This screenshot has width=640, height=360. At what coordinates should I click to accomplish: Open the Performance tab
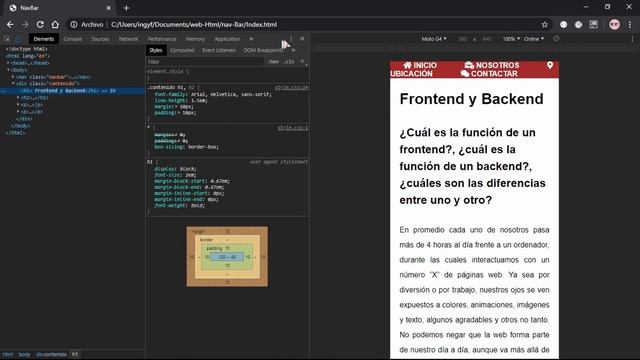click(162, 39)
